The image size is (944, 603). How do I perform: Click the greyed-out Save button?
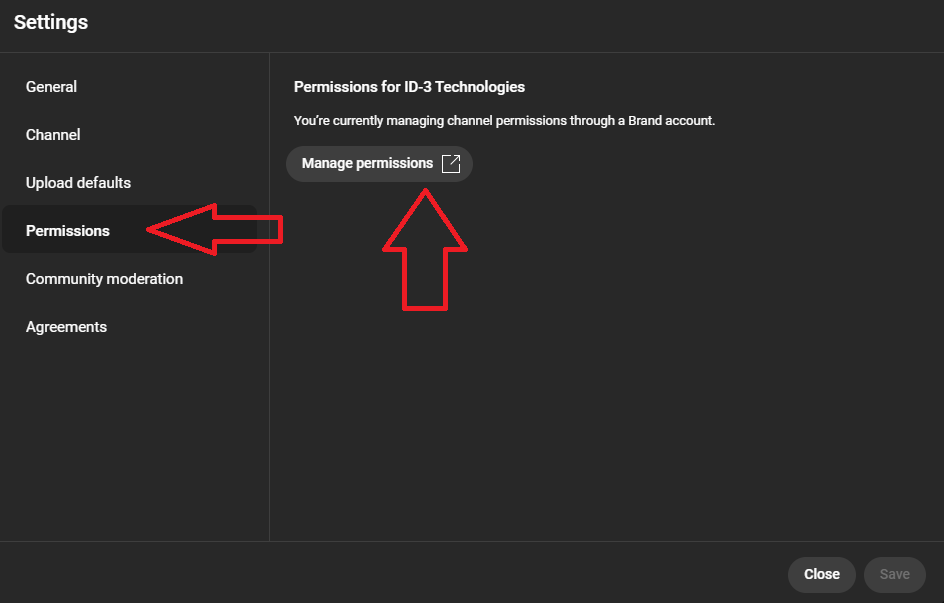click(895, 574)
